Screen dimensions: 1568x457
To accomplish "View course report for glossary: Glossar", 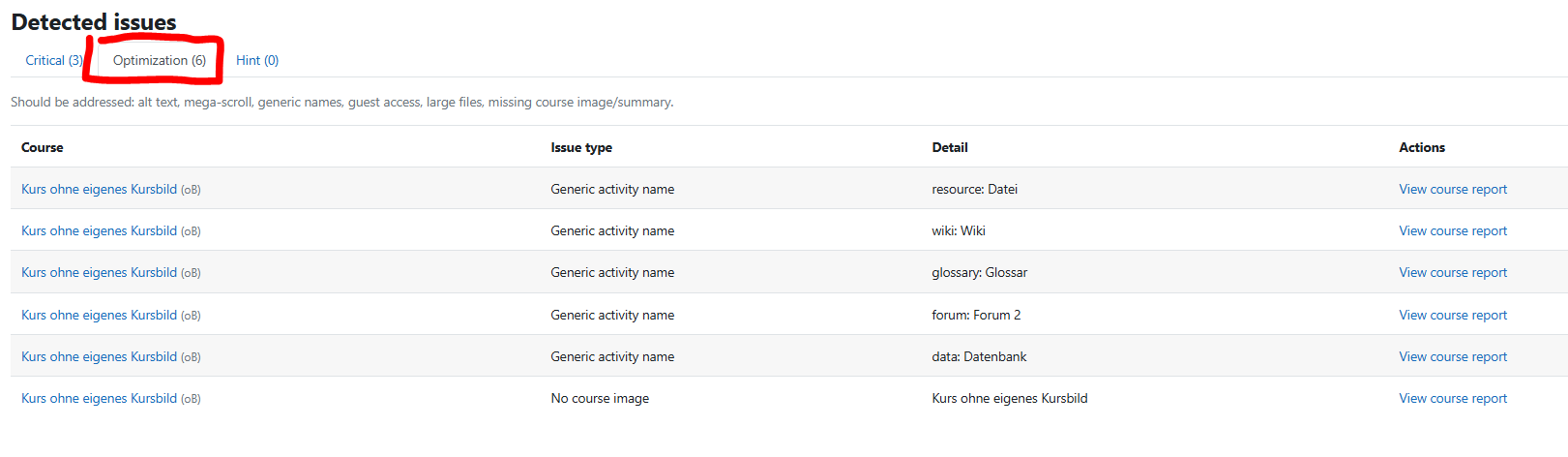I will (1453, 272).
